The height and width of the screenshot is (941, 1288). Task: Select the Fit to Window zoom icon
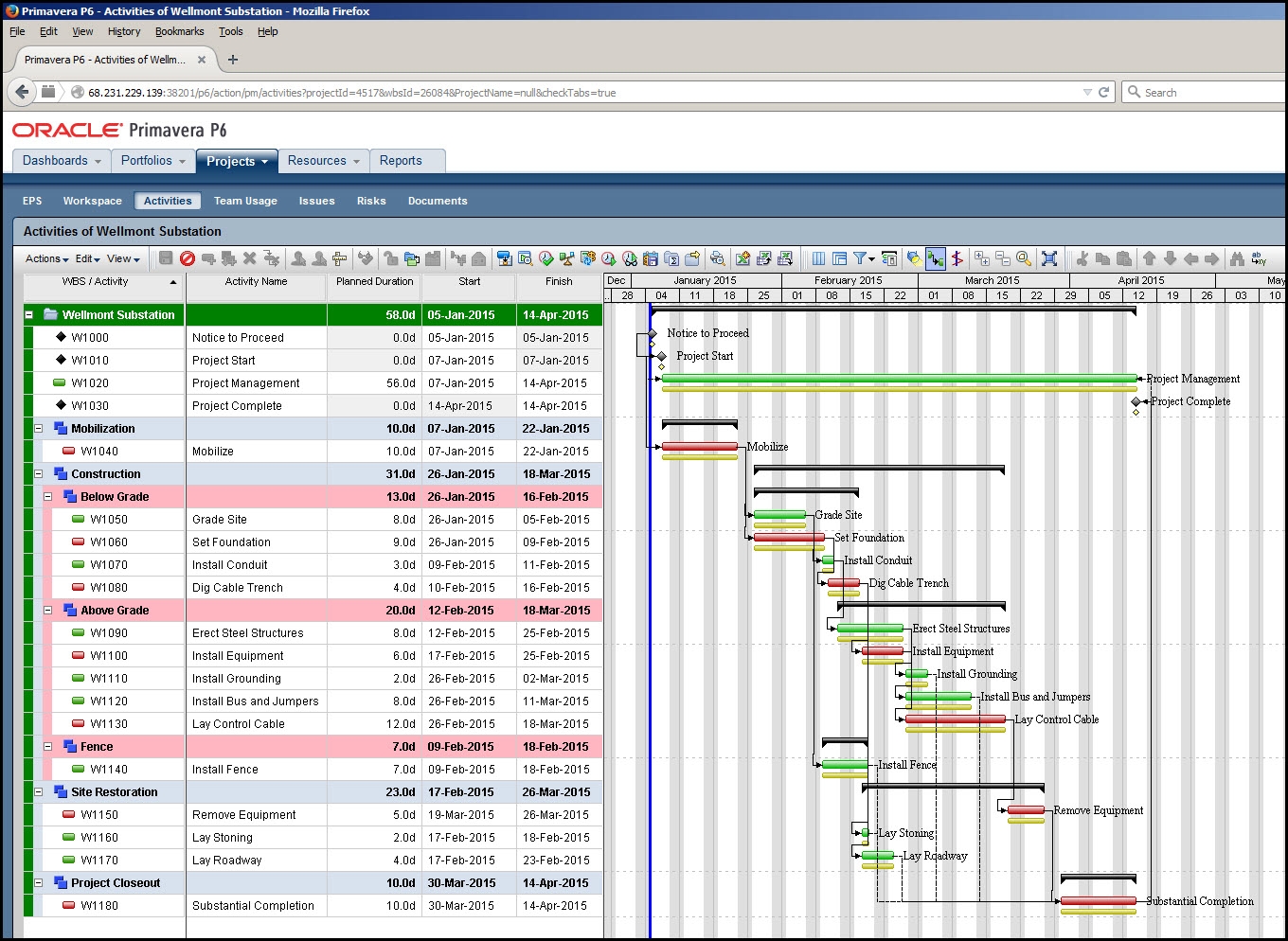1049,258
